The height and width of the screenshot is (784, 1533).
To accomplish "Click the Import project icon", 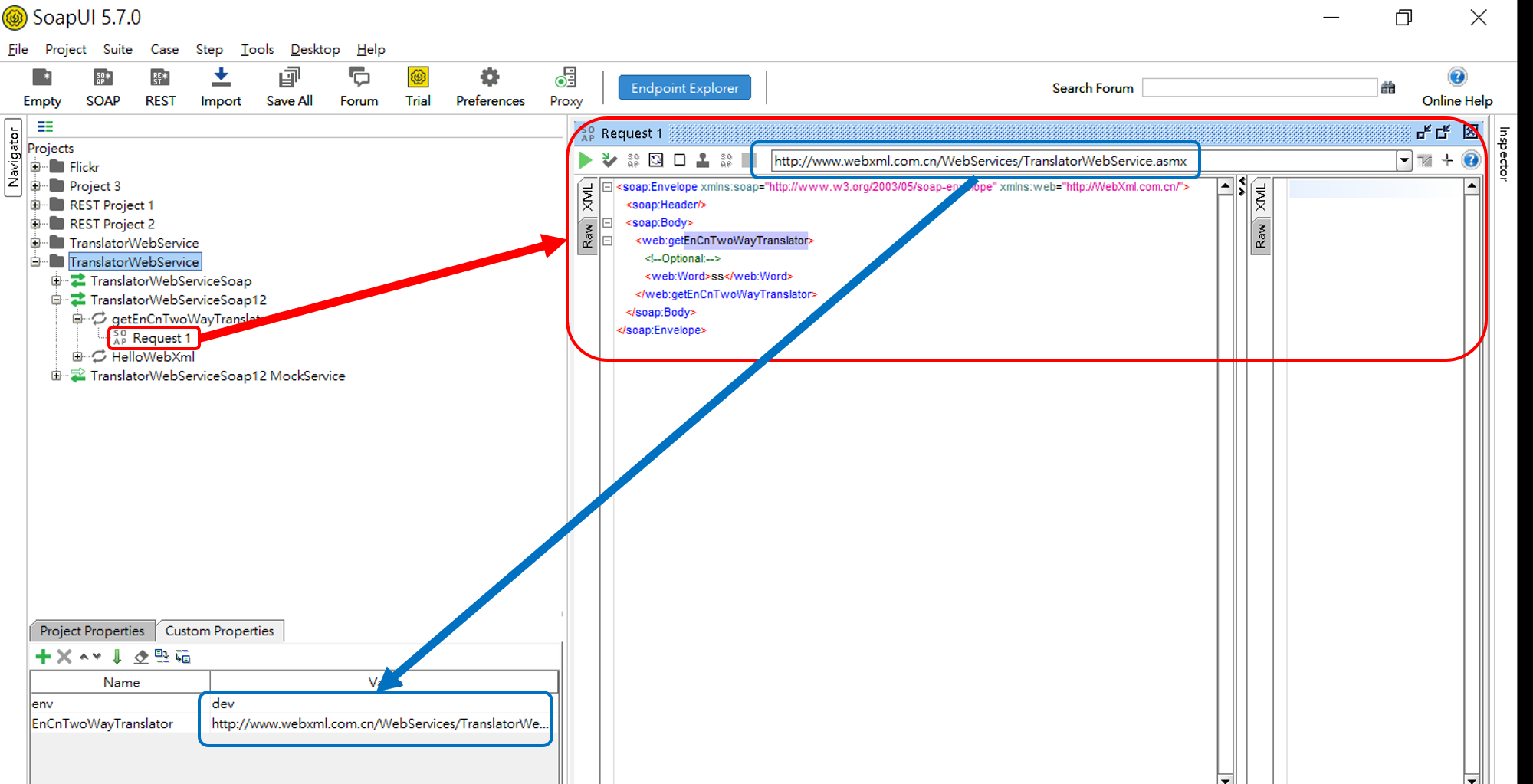I will point(221,87).
